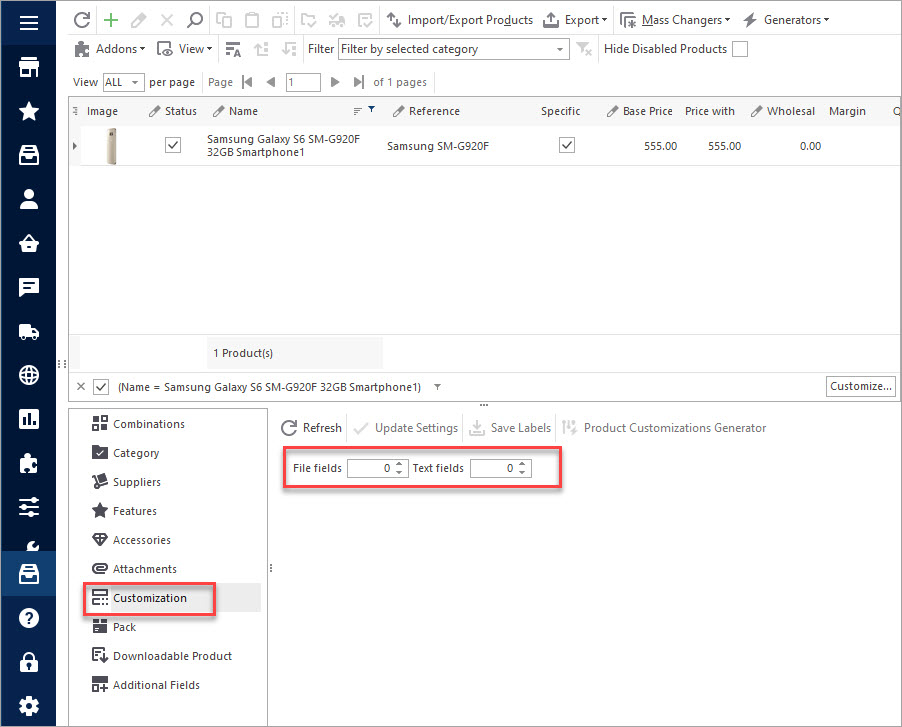Open the hamburger menu in sidebar
Image resolution: width=902 pixels, height=727 pixels.
pyautogui.click(x=29, y=23)
